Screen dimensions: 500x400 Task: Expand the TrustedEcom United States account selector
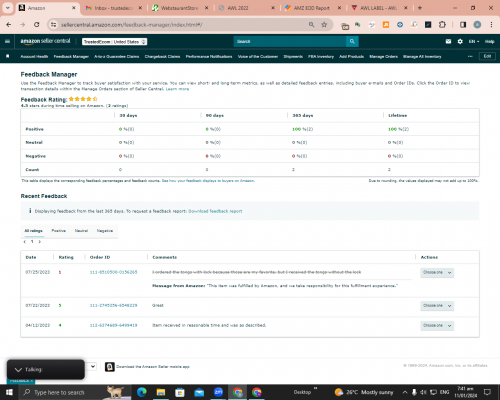pos(115,42)
